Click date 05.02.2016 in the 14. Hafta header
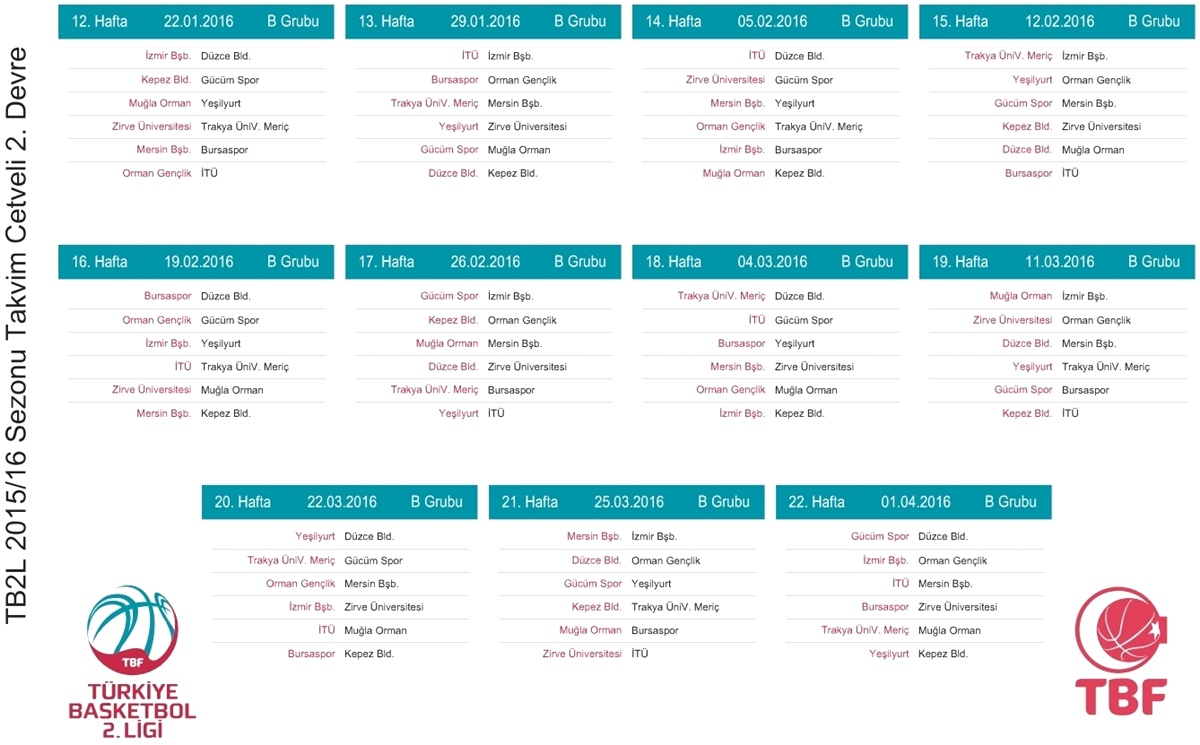The image size is (1200, 745). 773,21
